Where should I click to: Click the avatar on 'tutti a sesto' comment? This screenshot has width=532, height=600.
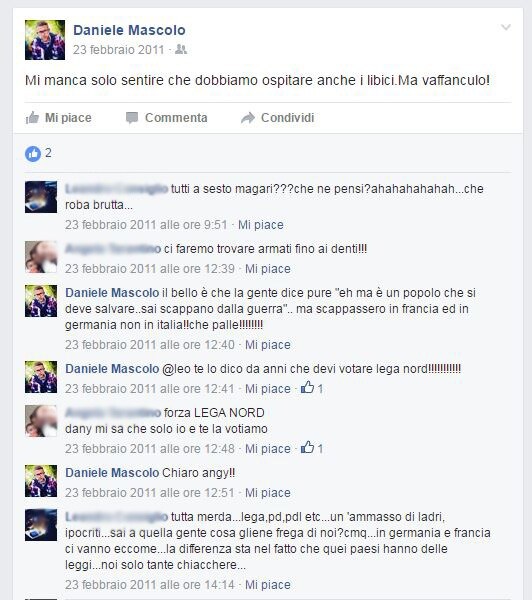click(41, 197)
